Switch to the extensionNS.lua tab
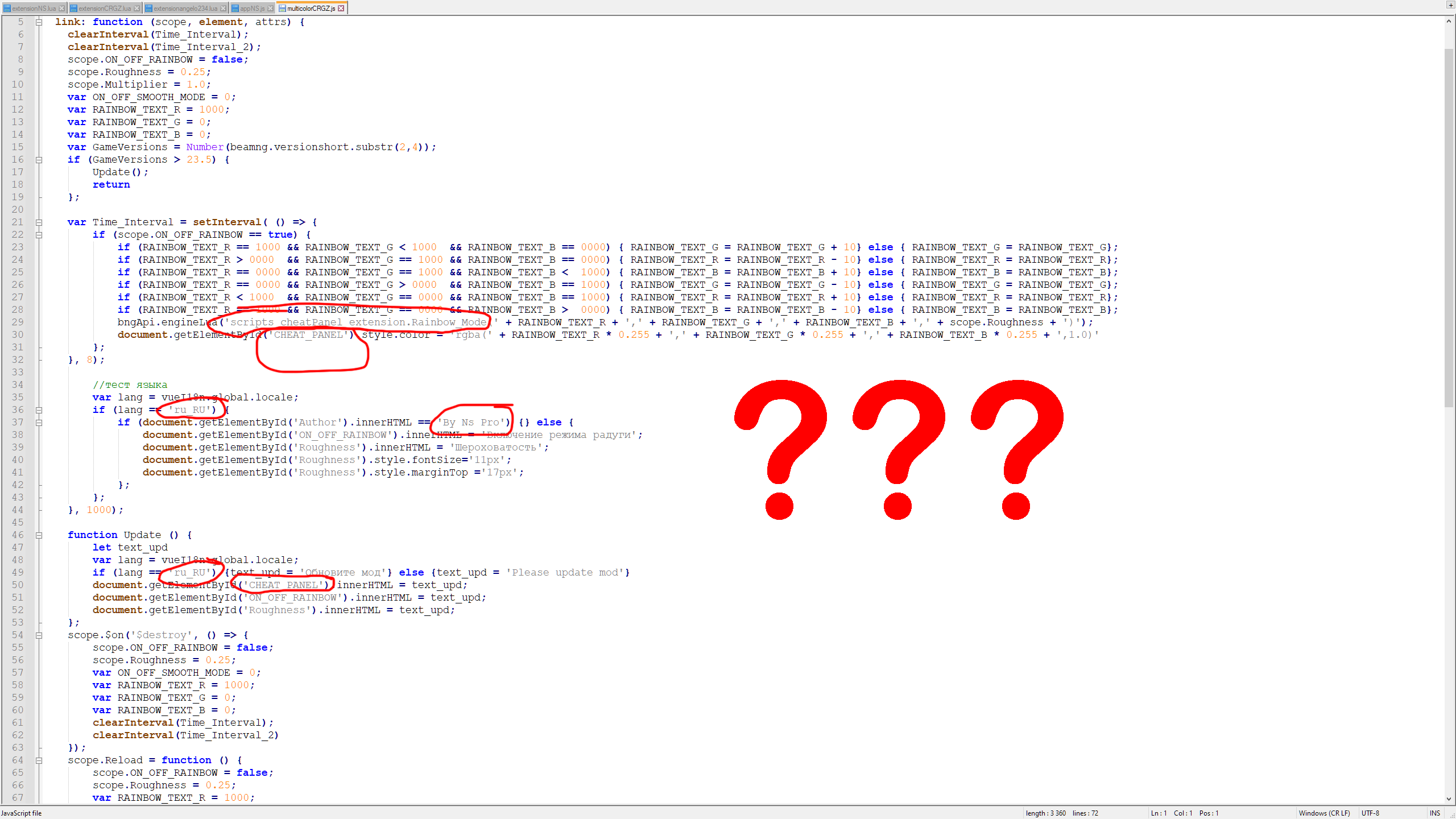This screenshot has height=819, width=1456. click(33, 9)
